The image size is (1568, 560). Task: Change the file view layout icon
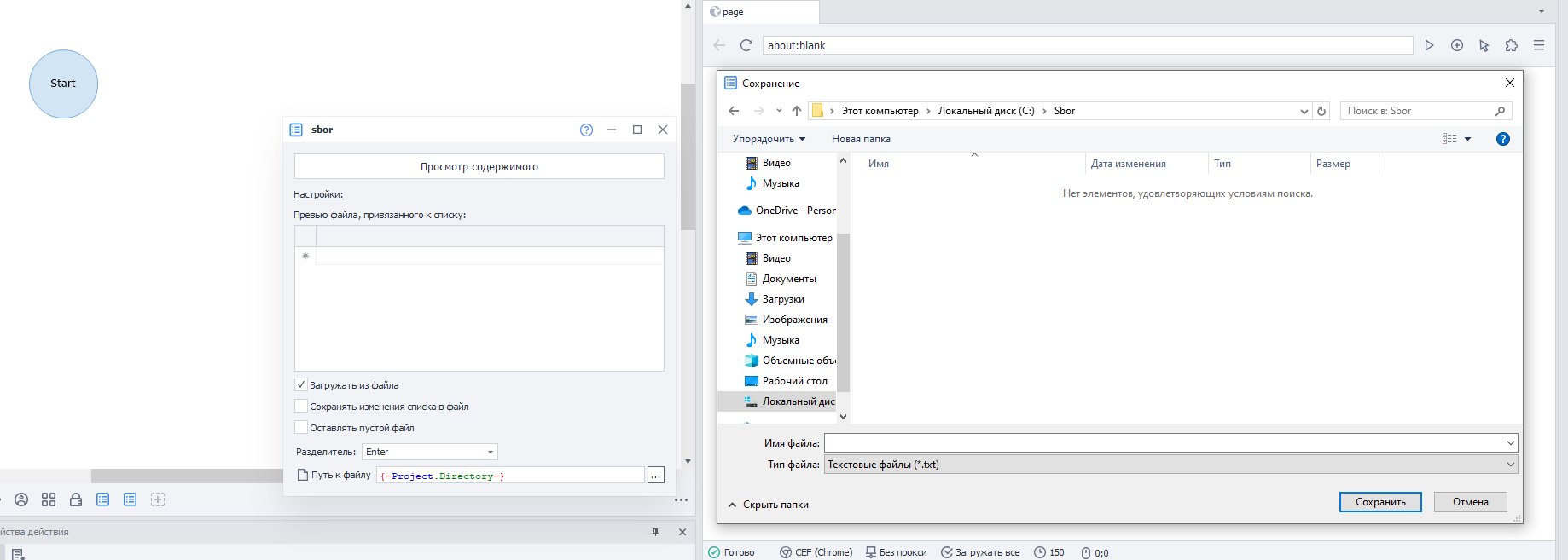[x=1449, y=139]
